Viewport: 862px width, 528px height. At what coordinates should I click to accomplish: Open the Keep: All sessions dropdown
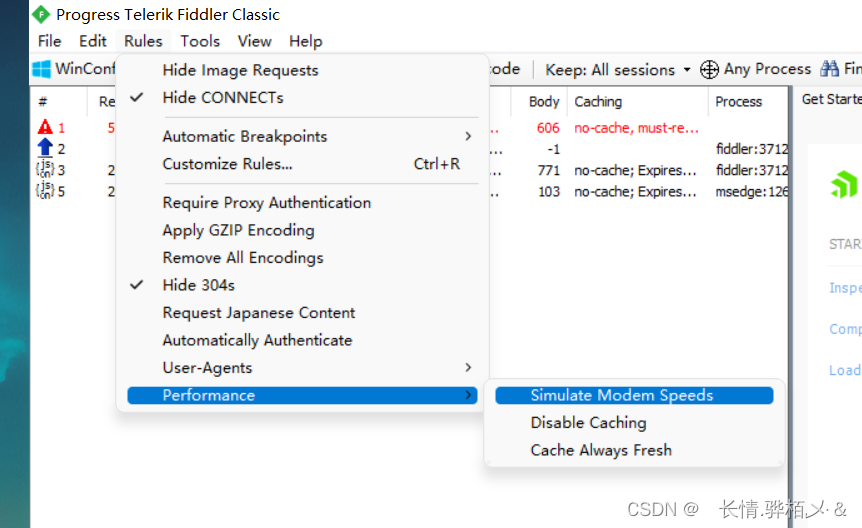(617, 70)
